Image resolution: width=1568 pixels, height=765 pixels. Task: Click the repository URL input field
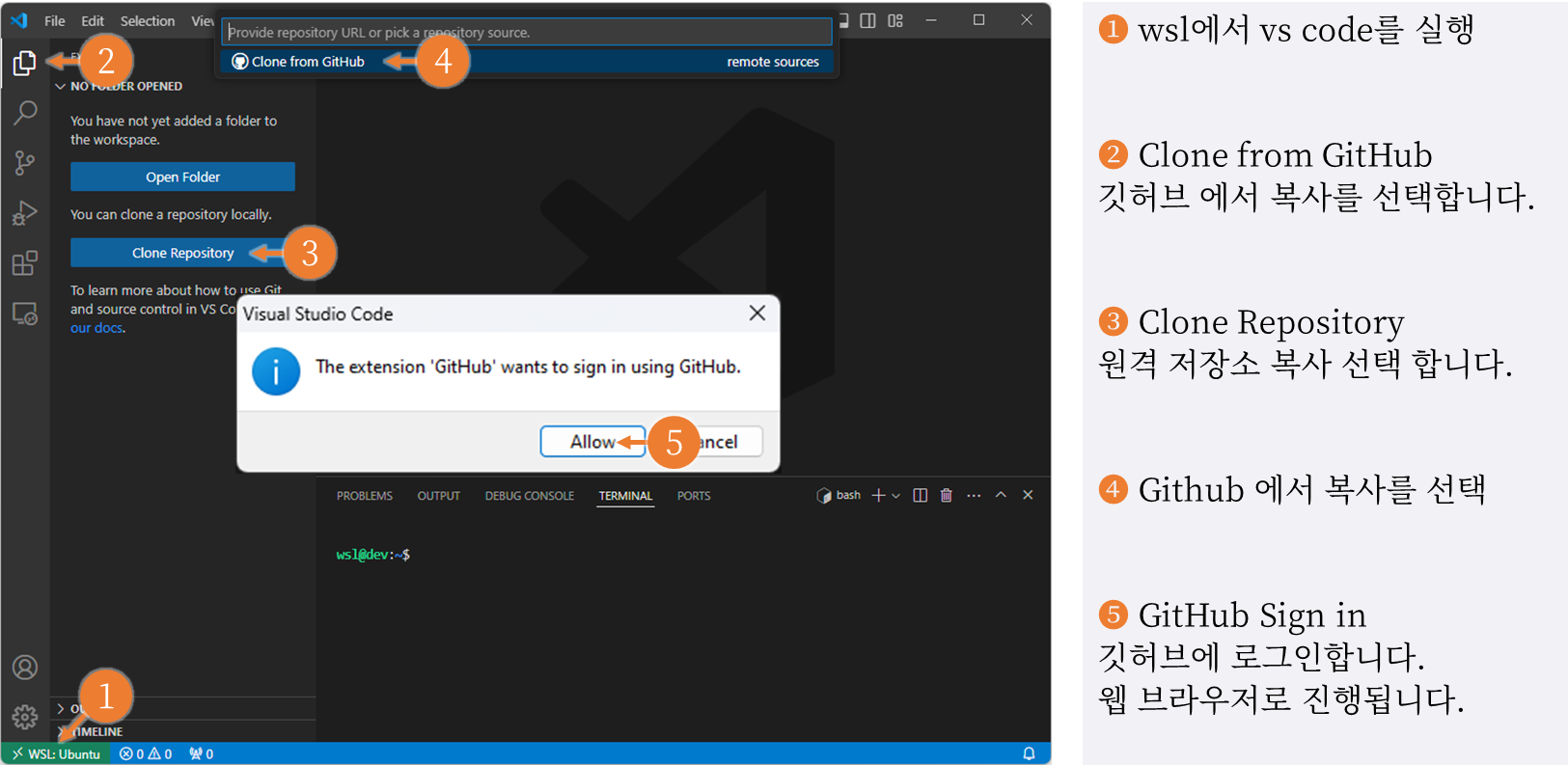click(x=527, y=32)
